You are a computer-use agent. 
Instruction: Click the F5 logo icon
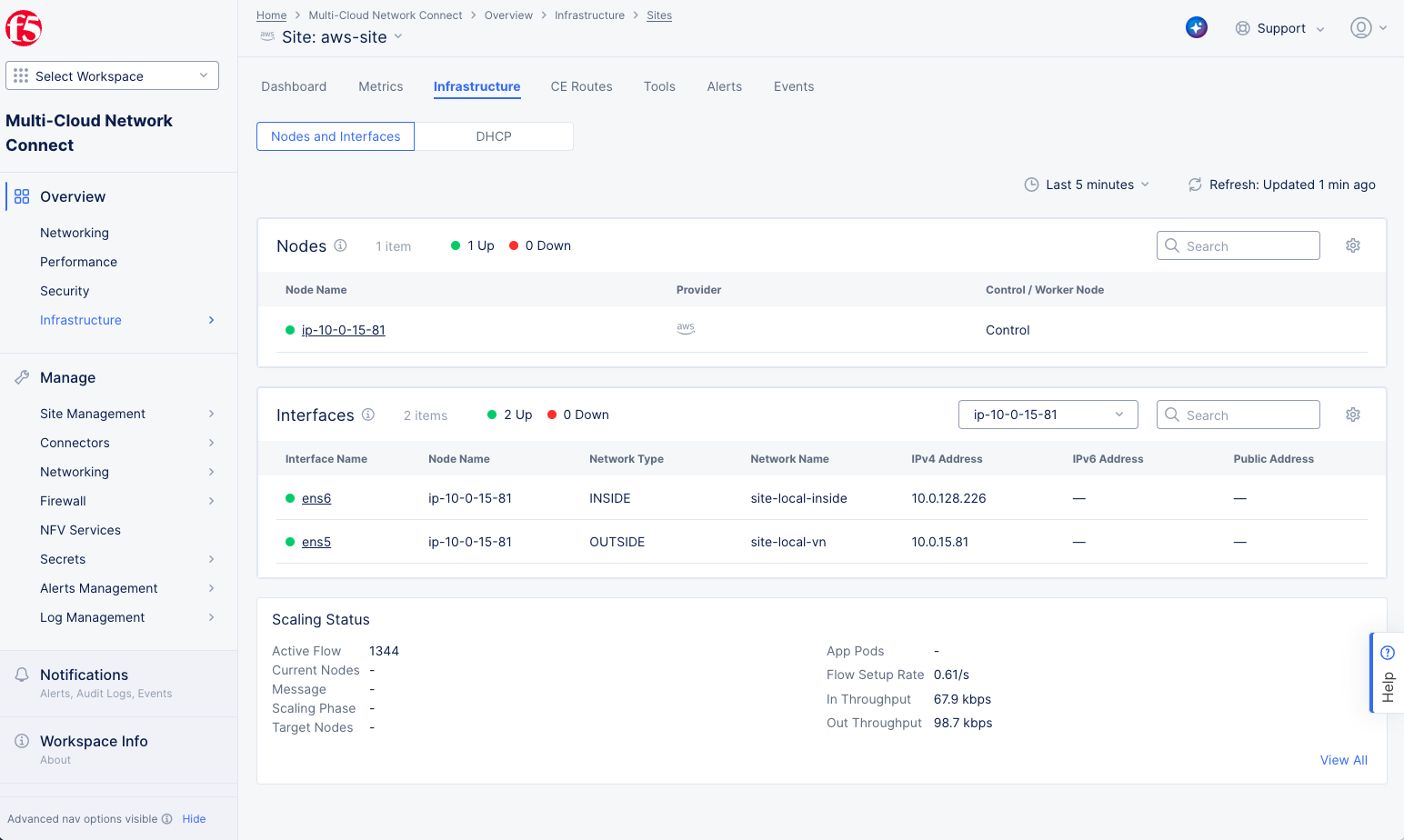click(x=24, y=28)
